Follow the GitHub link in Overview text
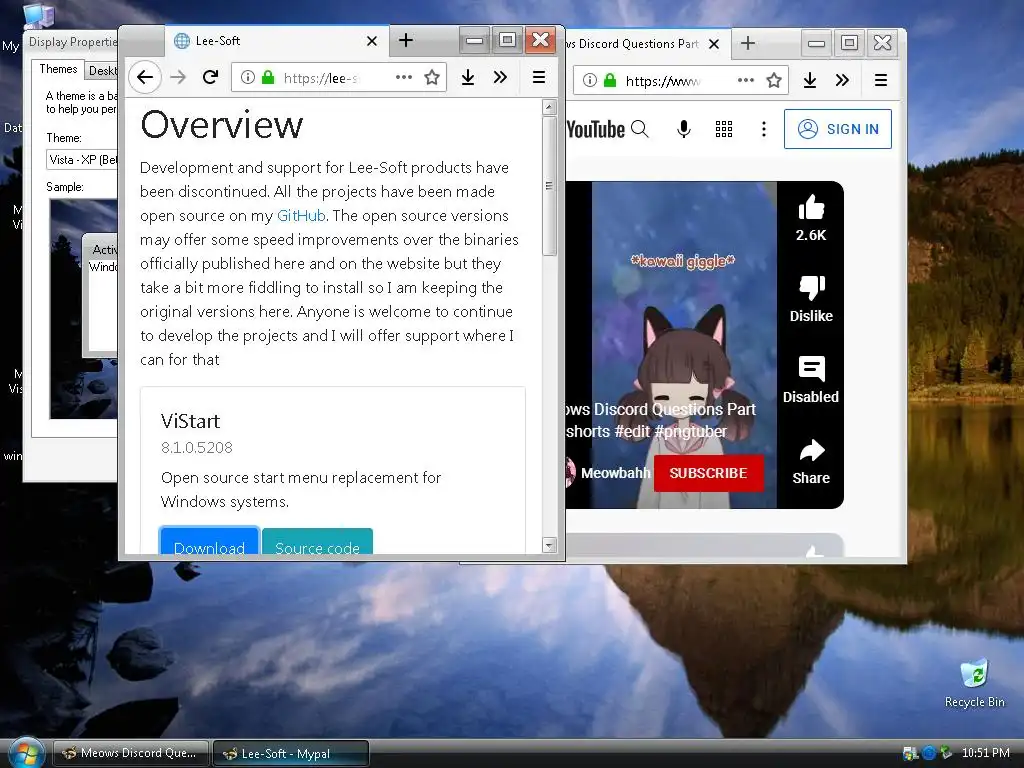This screenshot has height=768, width=1024. click(301, 216)
